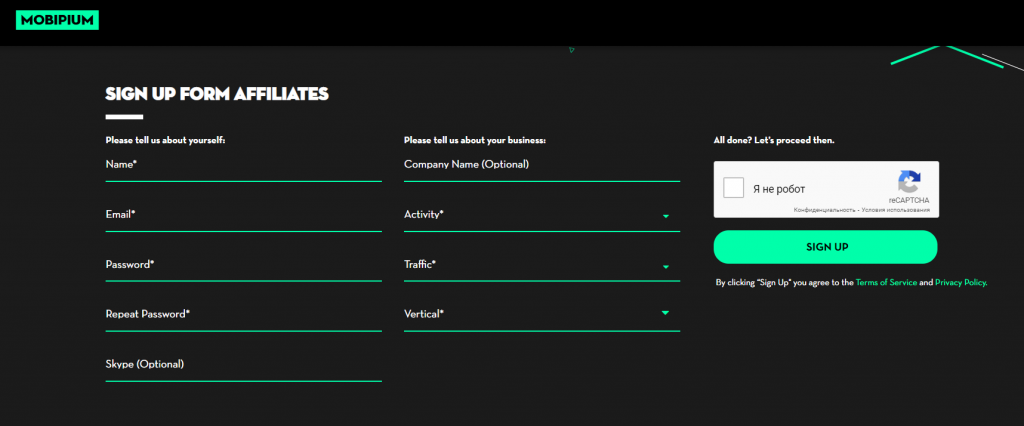Click the "All done? Let's proceed then." text
The height and width of the screenshot is (426, 1024).
coord(773,141)
